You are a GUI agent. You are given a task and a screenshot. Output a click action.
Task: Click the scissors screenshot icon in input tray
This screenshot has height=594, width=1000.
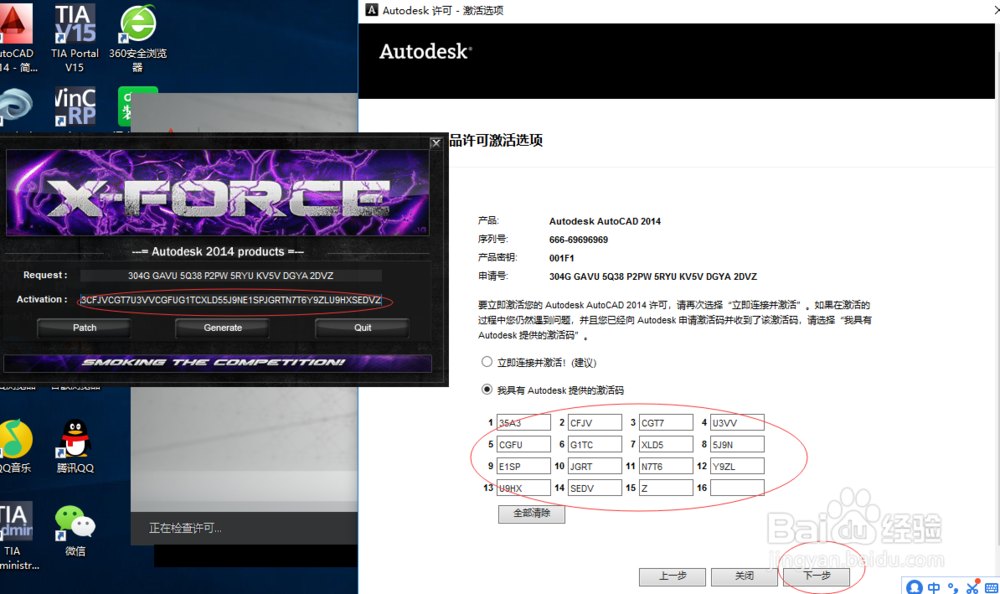coord(972,587)
